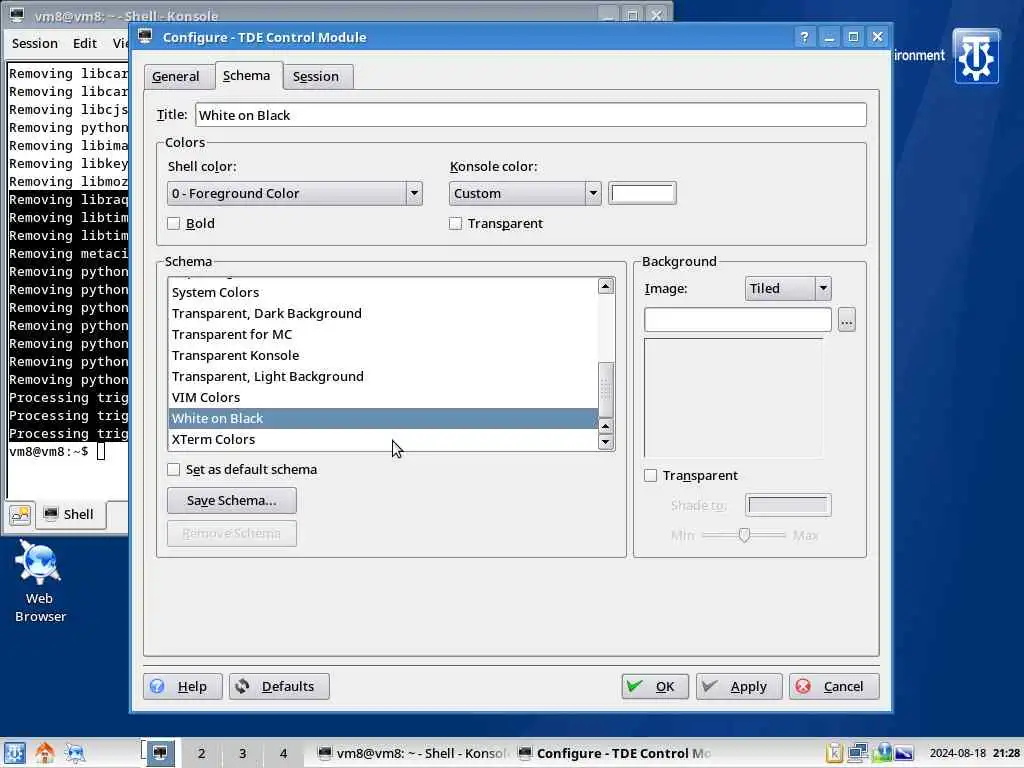Select XTerm Colors schema
The width and height of the screenshot is (1024, 768).
[383, 440]
